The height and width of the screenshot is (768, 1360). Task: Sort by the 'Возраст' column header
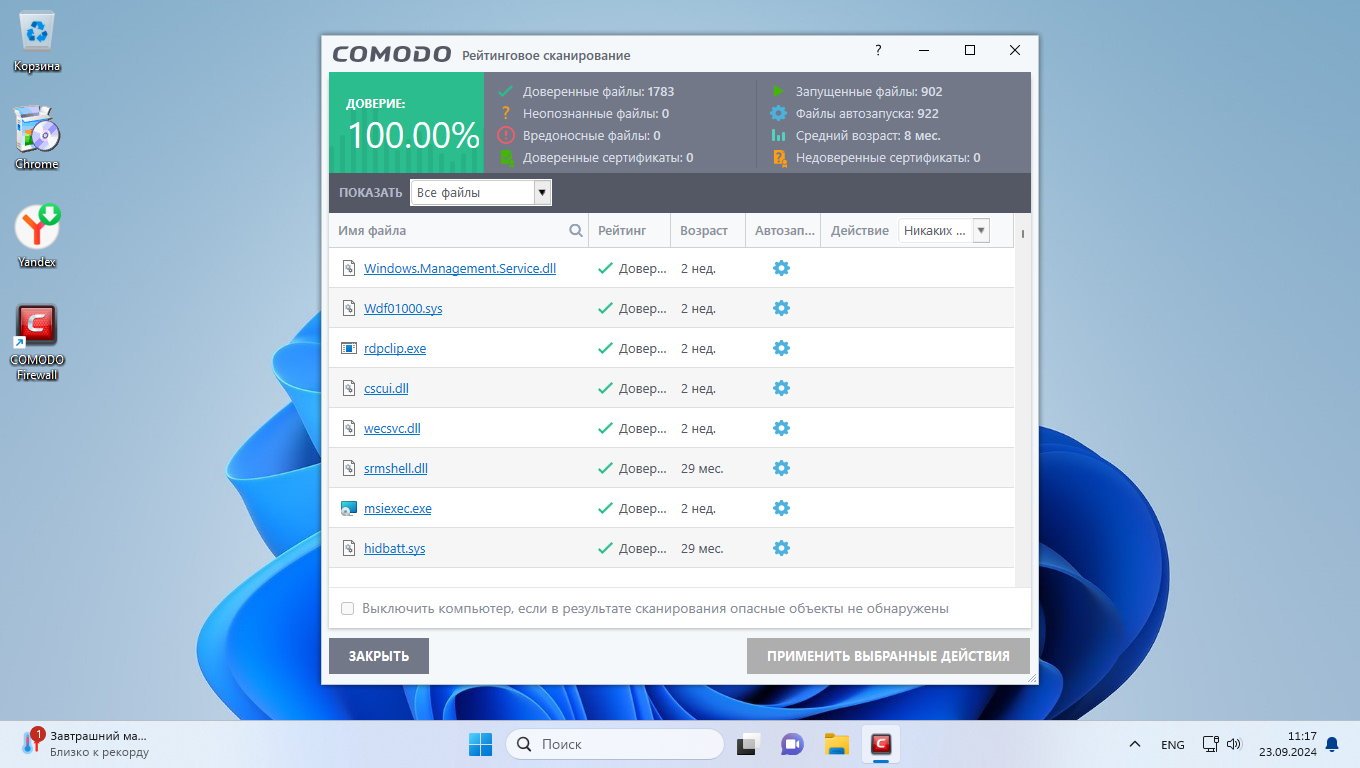pyautogui.click(x=704, y=231)
